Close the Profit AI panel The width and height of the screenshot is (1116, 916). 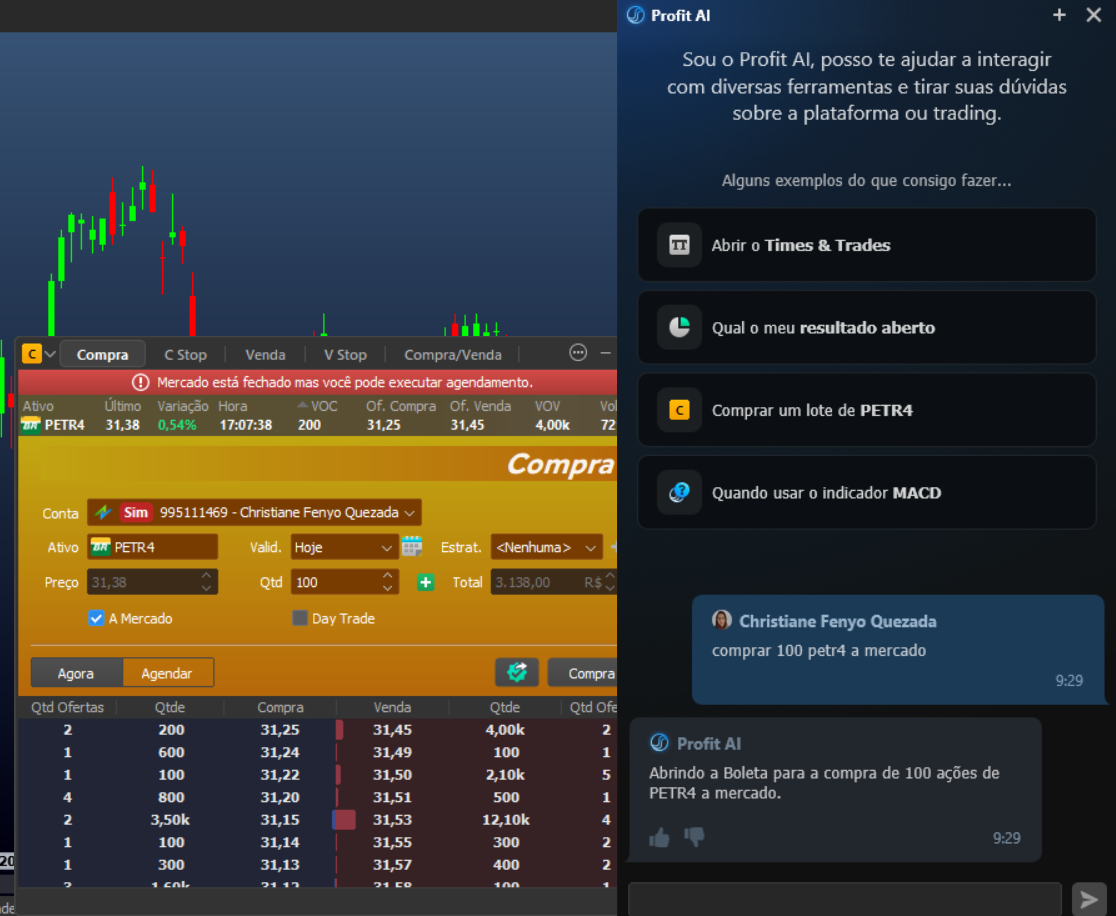click(1094, 15)
